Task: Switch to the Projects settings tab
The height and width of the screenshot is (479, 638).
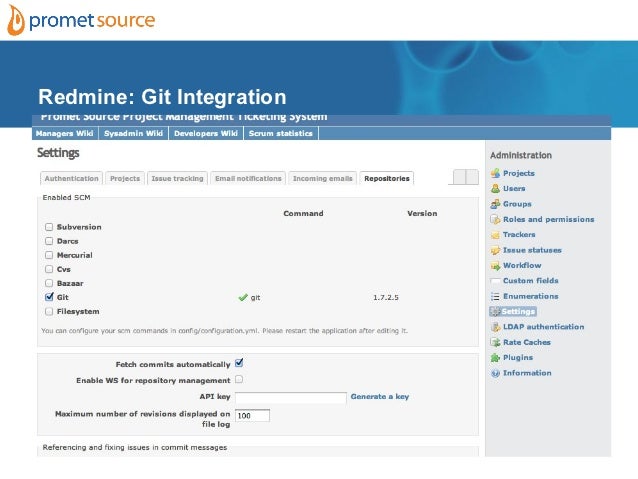Action: pyautogui.click(x=125, y=178)
